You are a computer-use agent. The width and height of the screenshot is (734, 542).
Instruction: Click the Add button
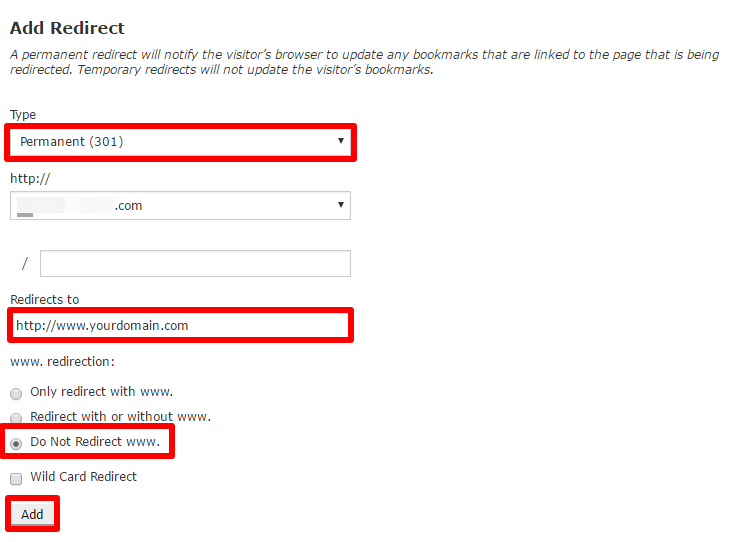point(32,514)
